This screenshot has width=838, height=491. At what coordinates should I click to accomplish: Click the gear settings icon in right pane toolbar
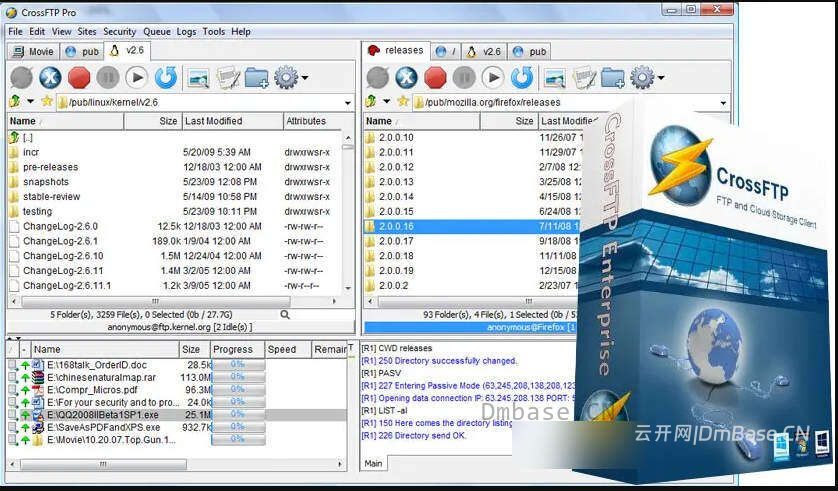642,78
